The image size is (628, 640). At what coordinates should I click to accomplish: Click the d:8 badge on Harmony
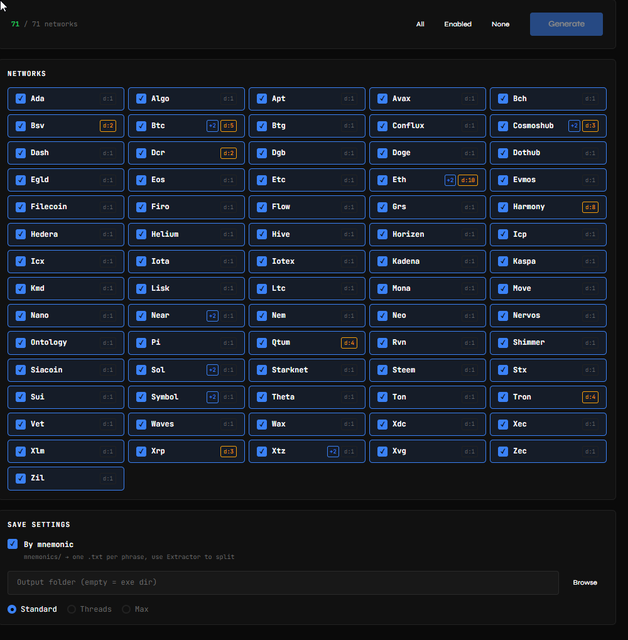coord(590,207)
